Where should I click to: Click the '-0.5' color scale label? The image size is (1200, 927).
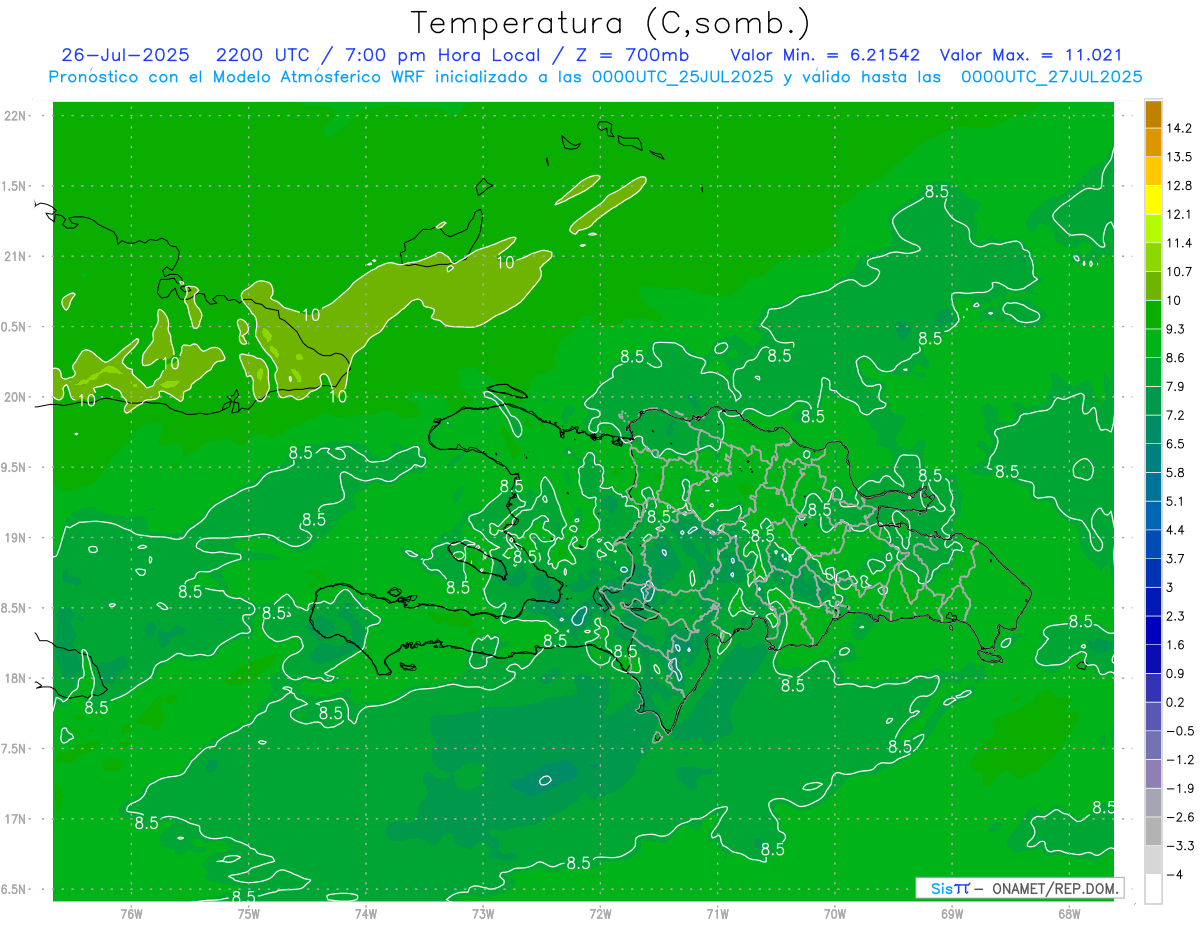(1179, 731)
